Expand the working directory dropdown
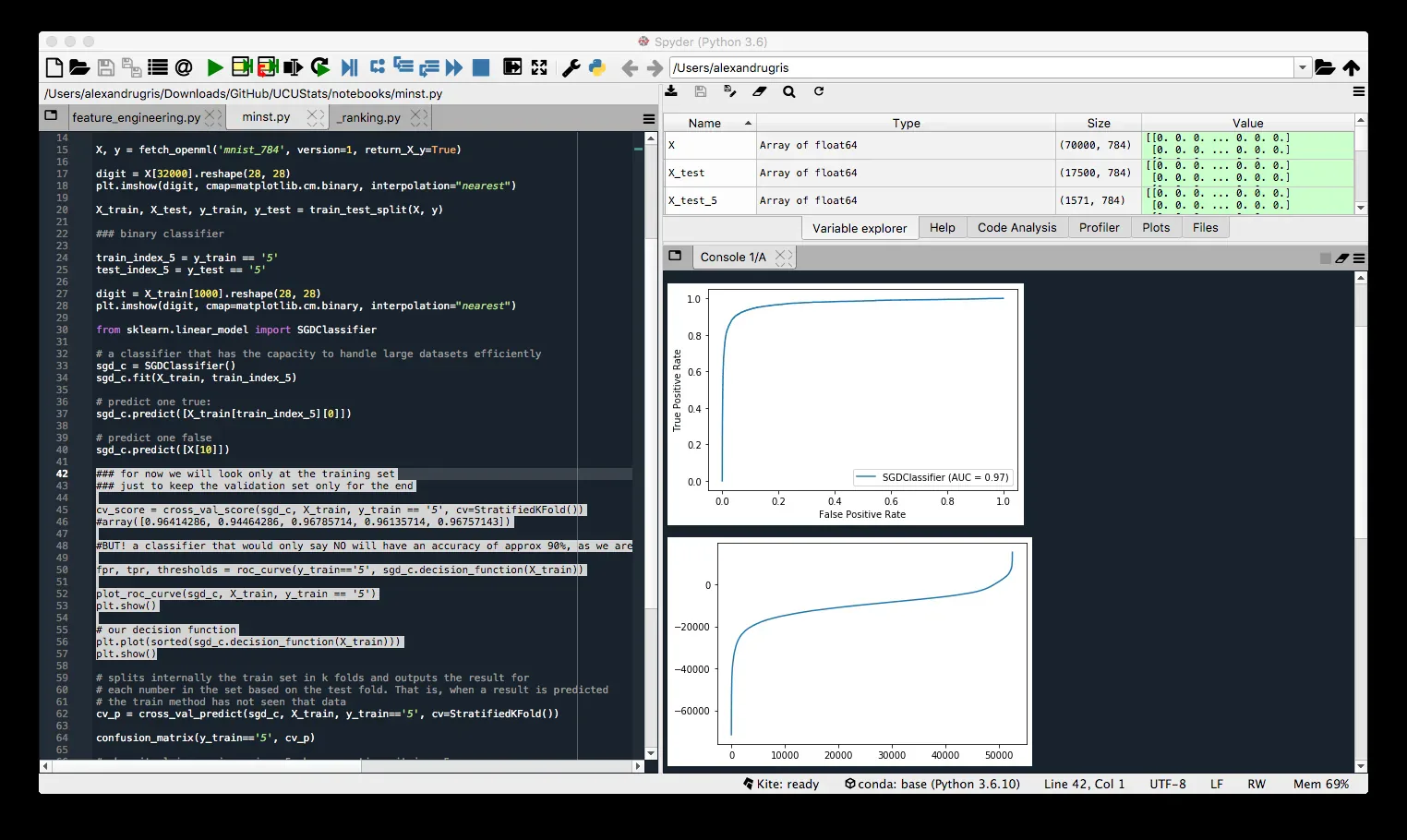Image resolution: width=1407 pixels, height=840 pixels. (x=1302, y=67)
